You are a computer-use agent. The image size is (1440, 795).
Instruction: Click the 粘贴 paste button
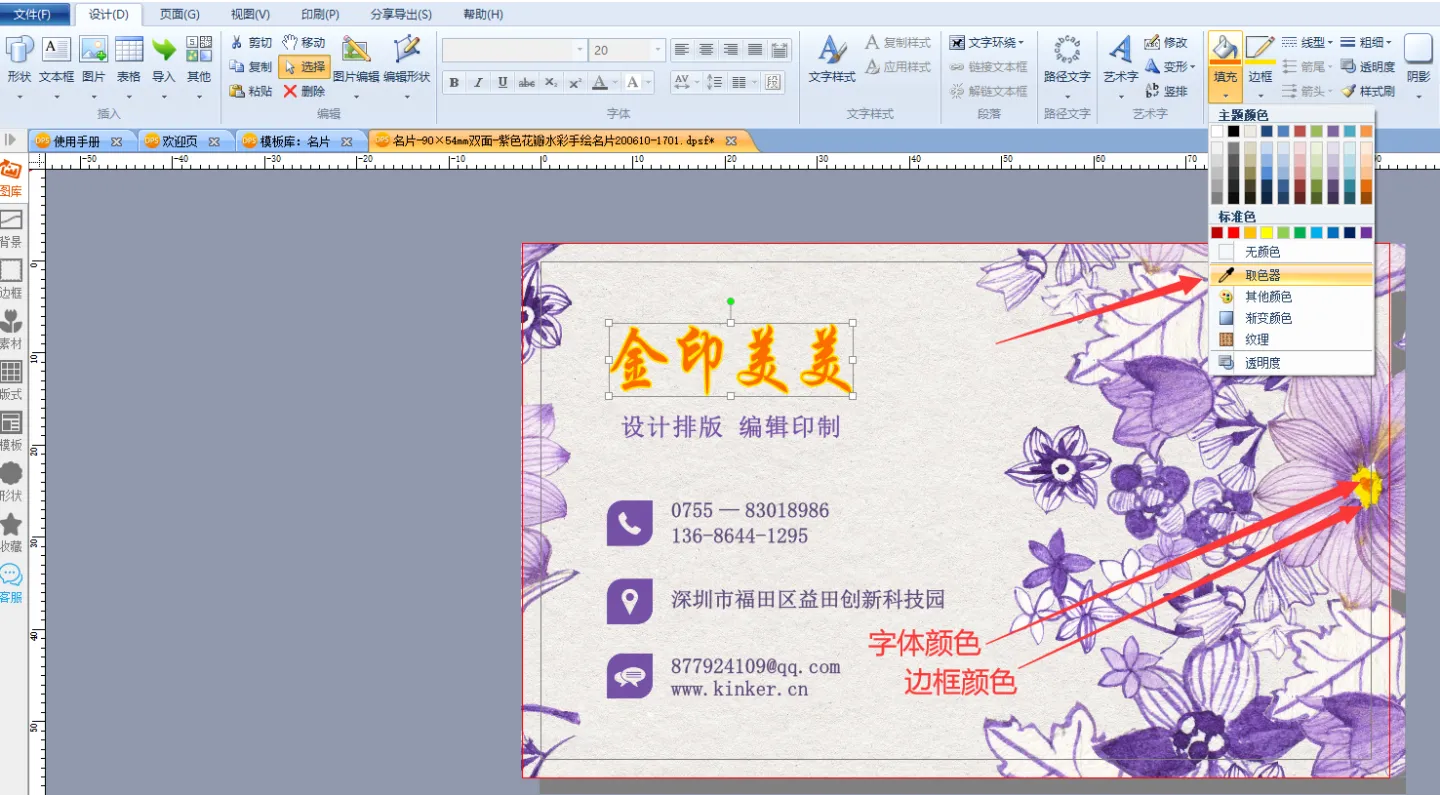pyautogui.click(x=250, y=91)
